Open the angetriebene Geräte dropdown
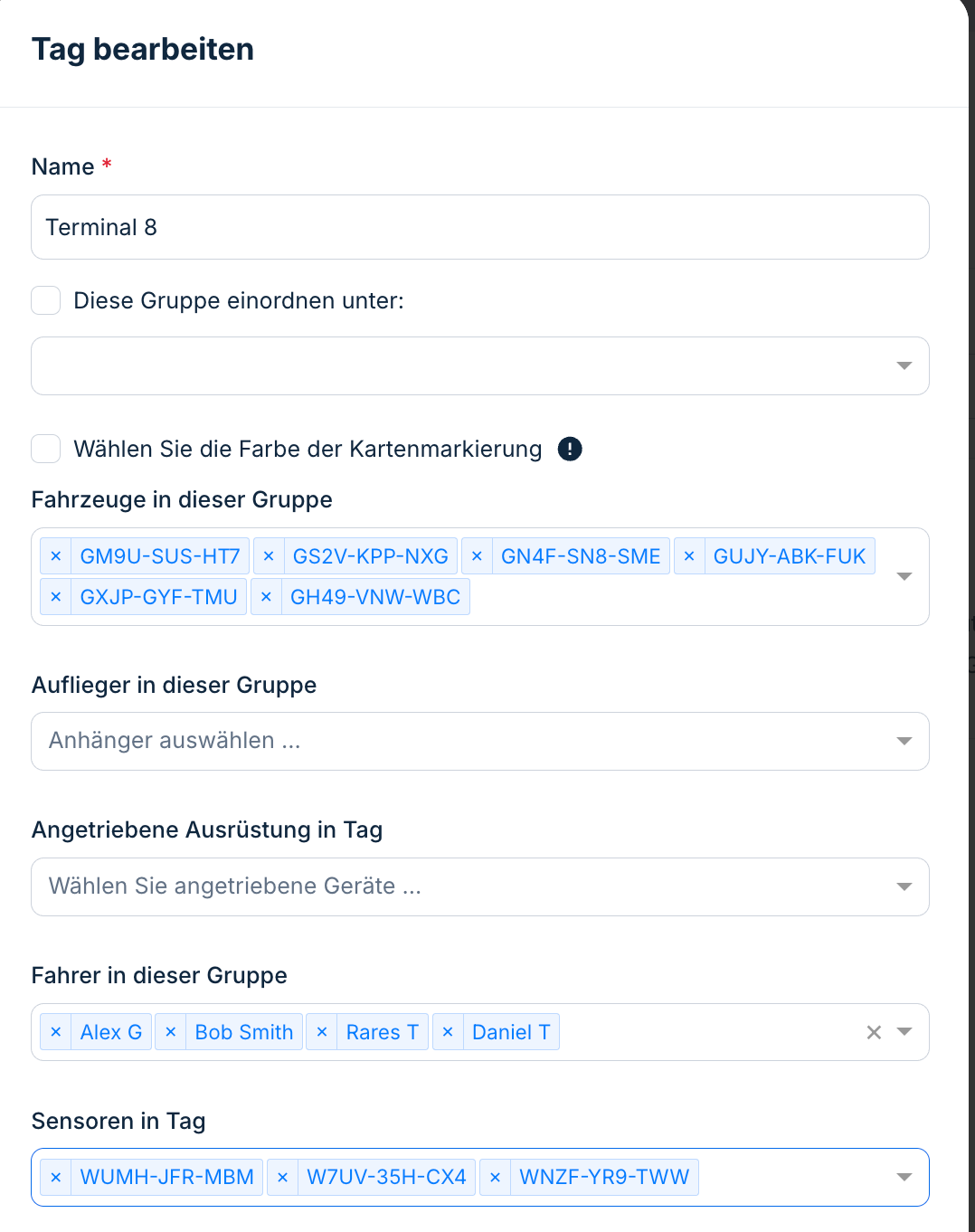The image size is (975, 1232). pyautogui.click(x=904, y=886)
